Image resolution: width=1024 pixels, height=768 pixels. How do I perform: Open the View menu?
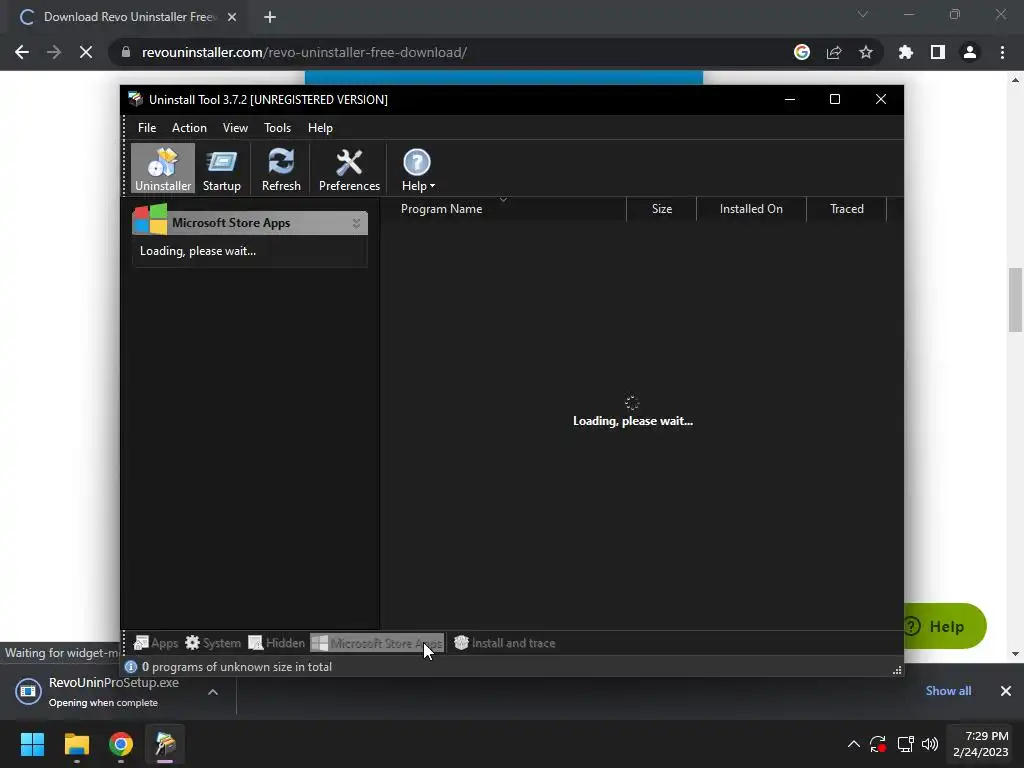pos(235,128)
